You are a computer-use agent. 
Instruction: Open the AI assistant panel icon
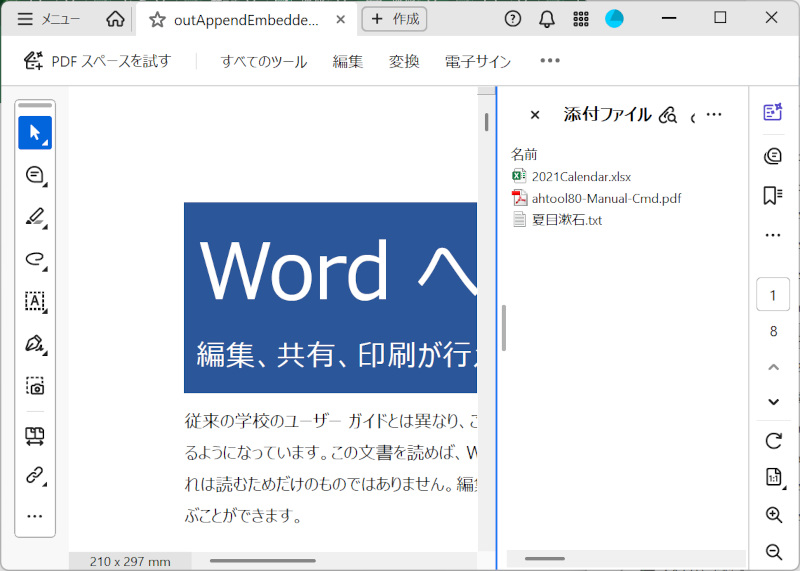tap(773, 112)
